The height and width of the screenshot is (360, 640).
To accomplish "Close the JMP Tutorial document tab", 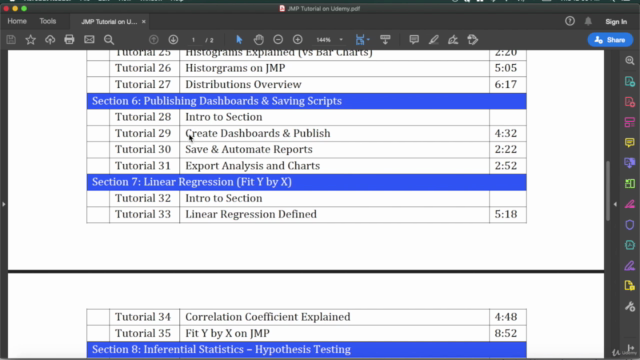I will 144,22.
